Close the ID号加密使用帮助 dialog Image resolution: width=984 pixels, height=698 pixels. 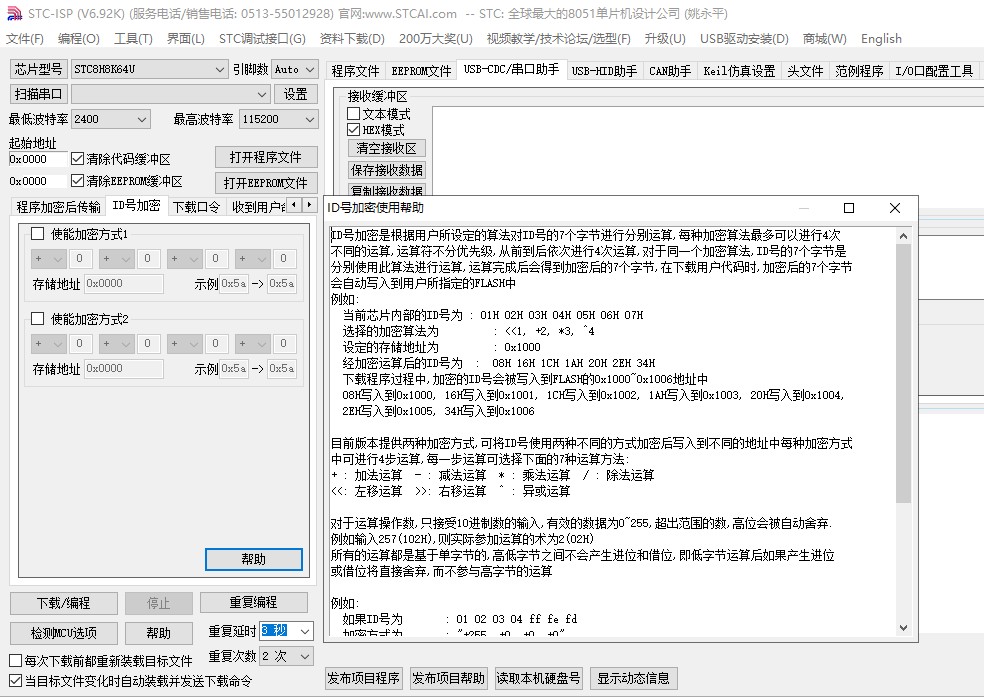tap(895, 208)
